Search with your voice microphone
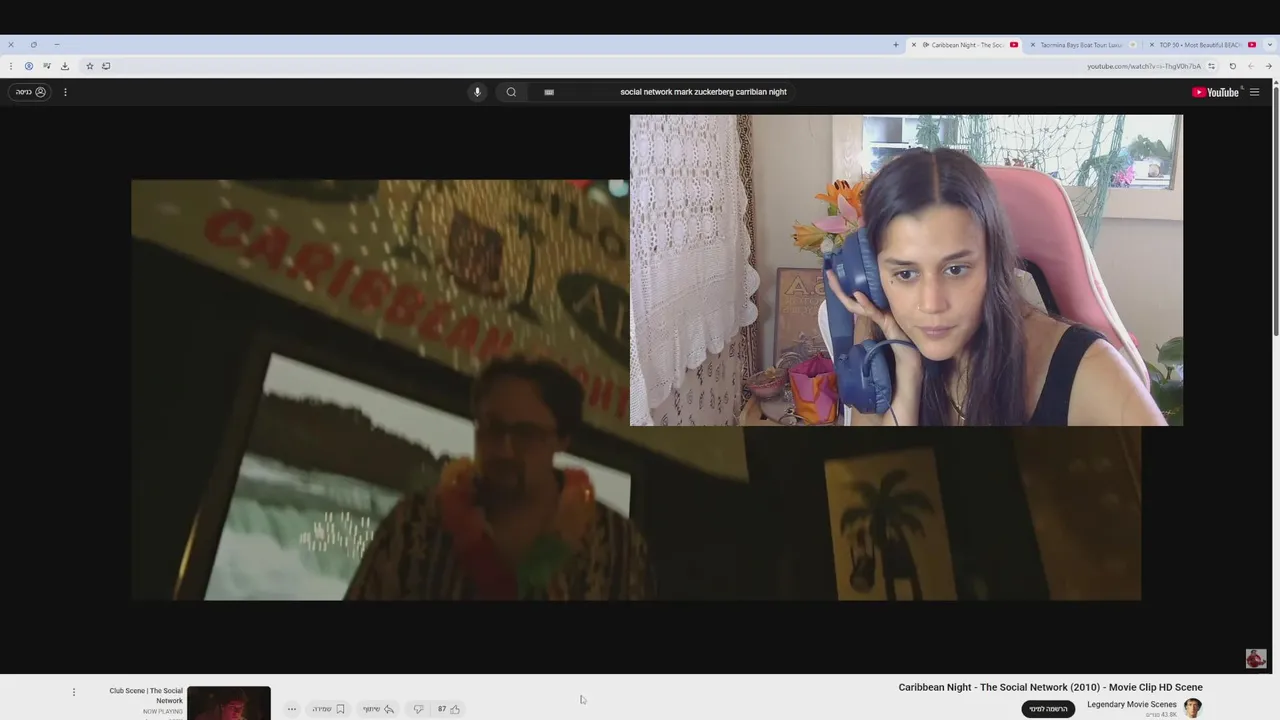The image size is (1280, 720). tap(477, 92)
